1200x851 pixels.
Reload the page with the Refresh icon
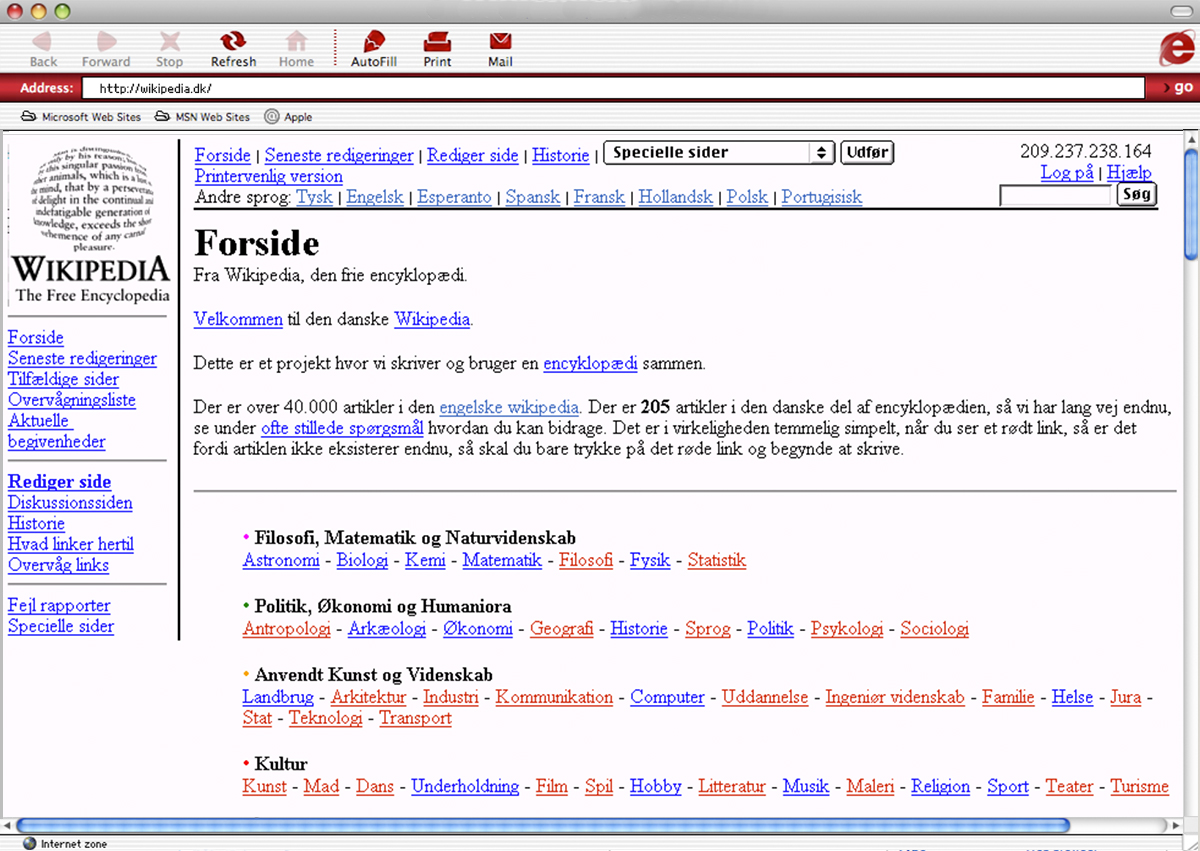pyautogui.click(x=233, y=41)
